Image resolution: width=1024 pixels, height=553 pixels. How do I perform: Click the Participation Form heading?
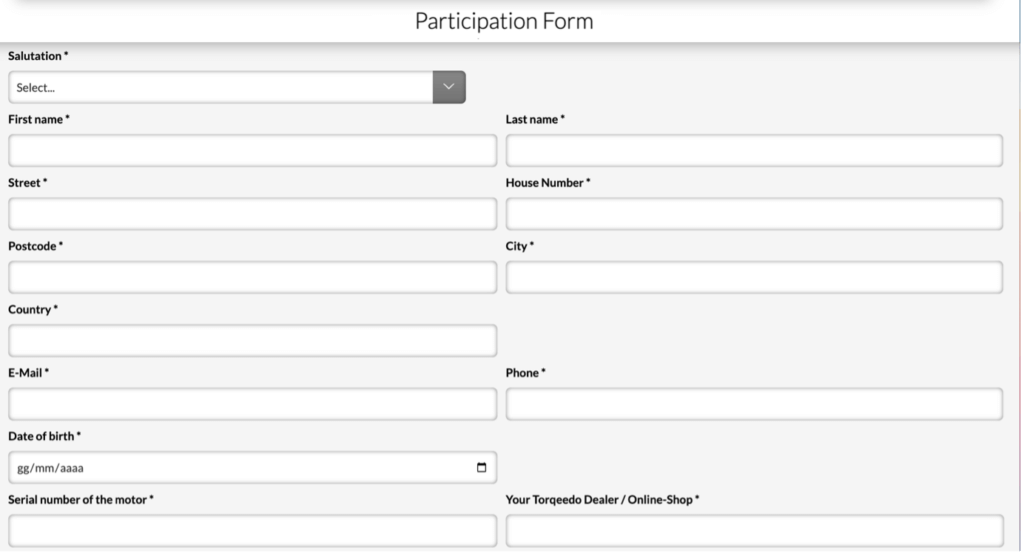pyautogui.click(x=504, y=21)
